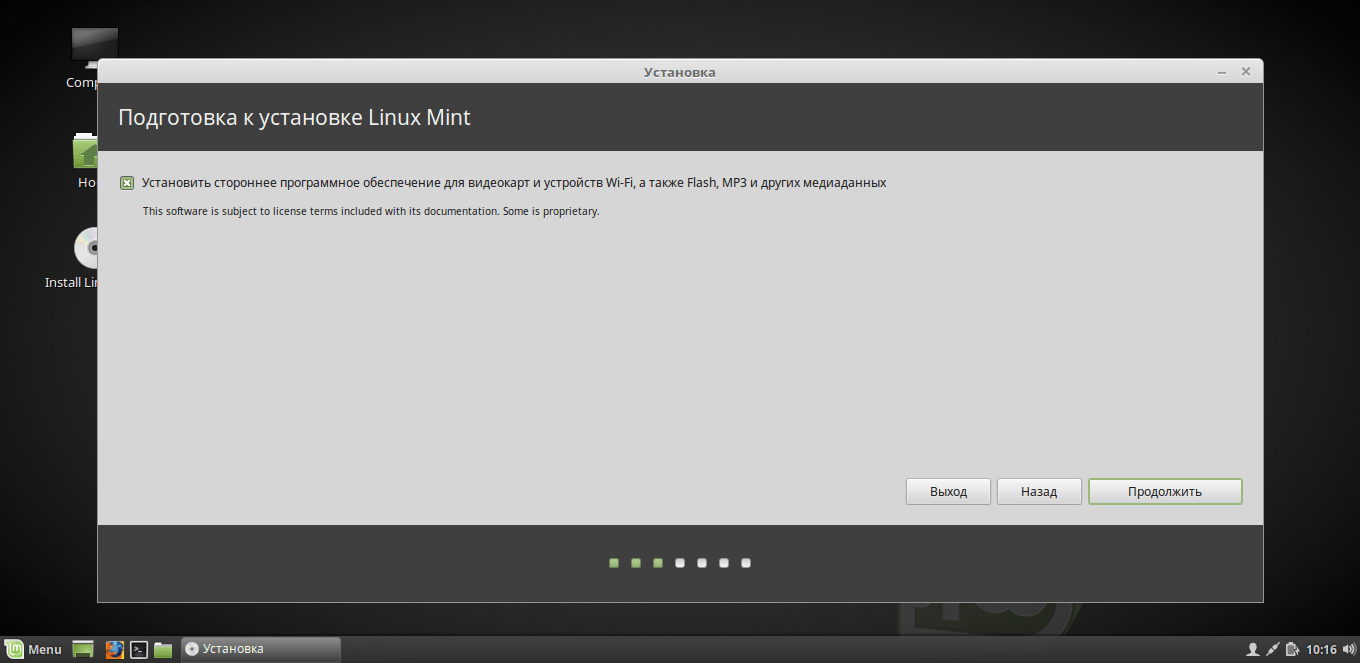Show desktop using the panel icon
The height and width of the screenshot is (663, 1360).
click(84, 649)
